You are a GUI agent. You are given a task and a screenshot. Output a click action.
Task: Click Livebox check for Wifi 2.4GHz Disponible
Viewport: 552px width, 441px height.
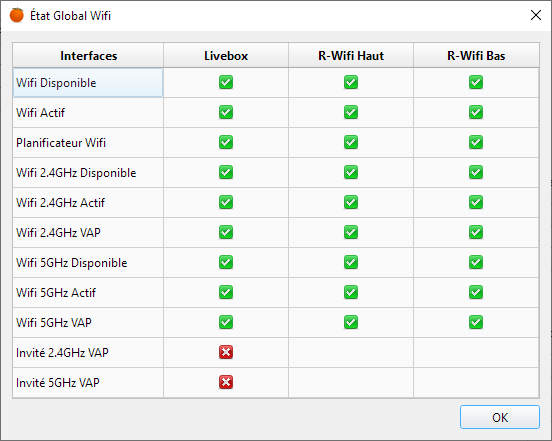[x=226, y=172]
